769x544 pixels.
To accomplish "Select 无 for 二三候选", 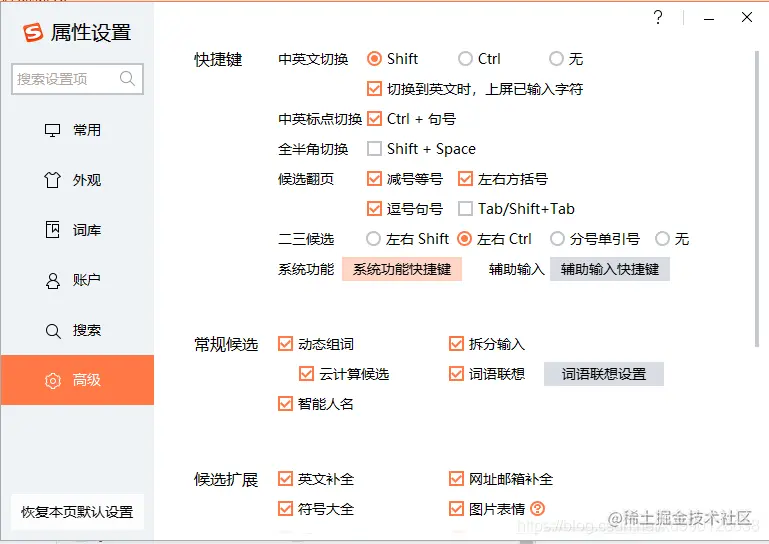I will [x=662, y=239].
